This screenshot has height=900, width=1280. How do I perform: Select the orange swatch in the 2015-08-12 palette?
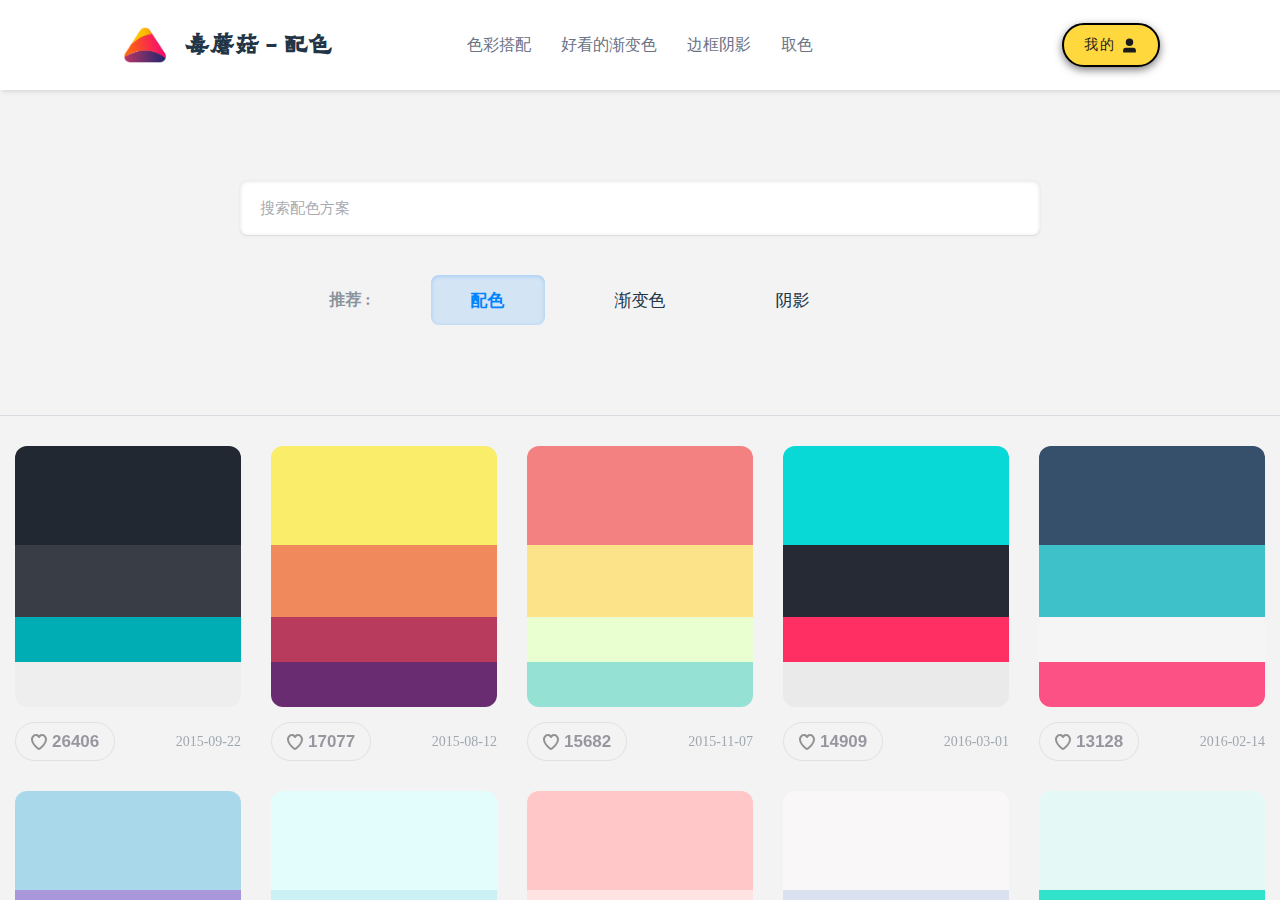[x=384, y=581]
